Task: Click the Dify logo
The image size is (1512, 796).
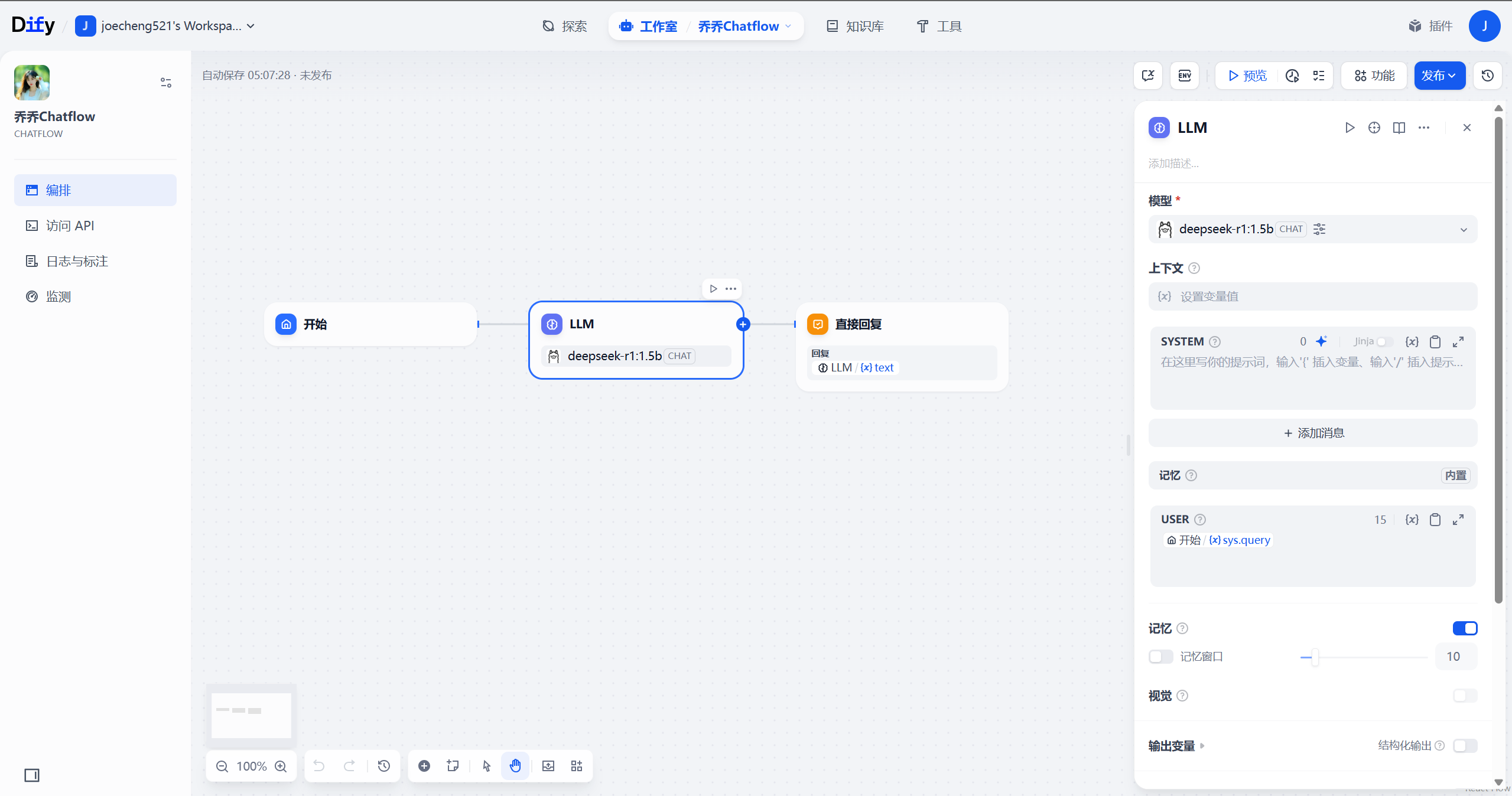Action: tap(33, 25)
